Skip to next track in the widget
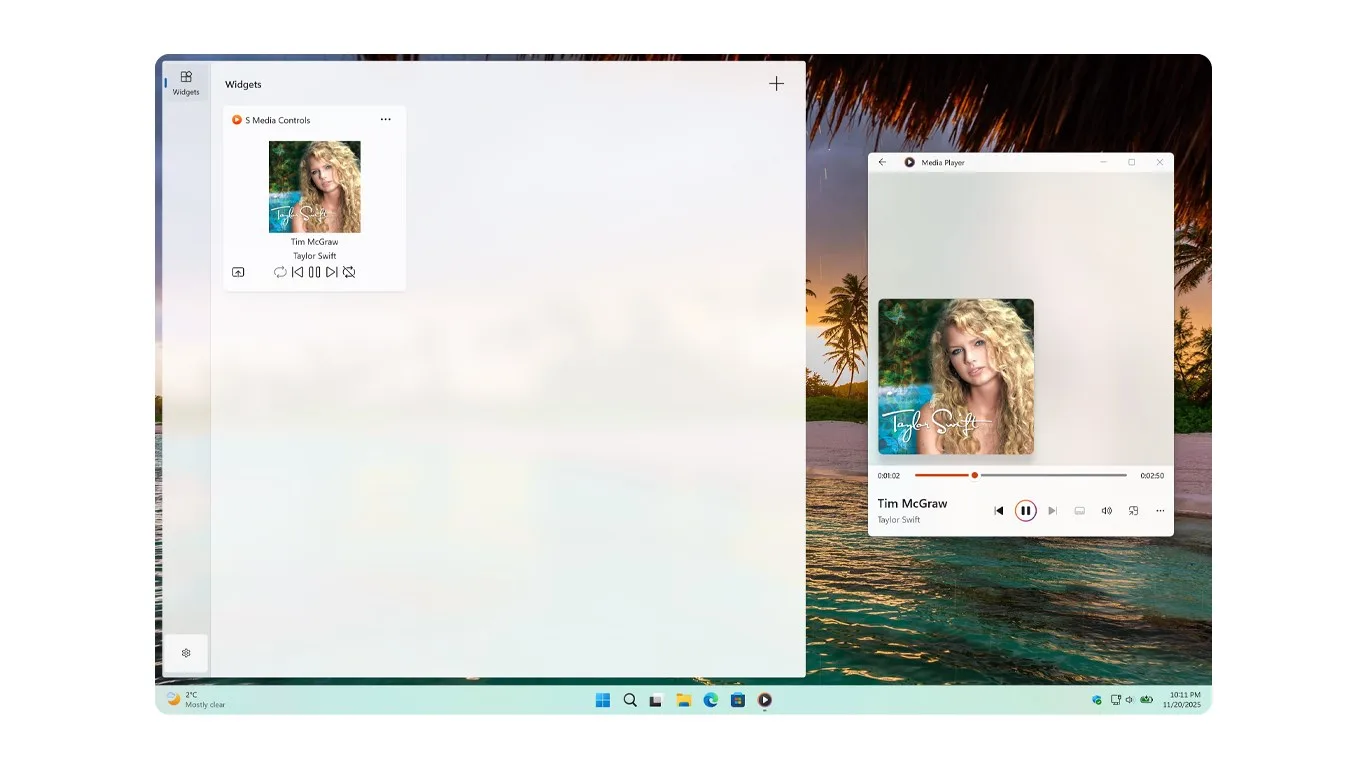1366x768 pixels. [332, 272]
